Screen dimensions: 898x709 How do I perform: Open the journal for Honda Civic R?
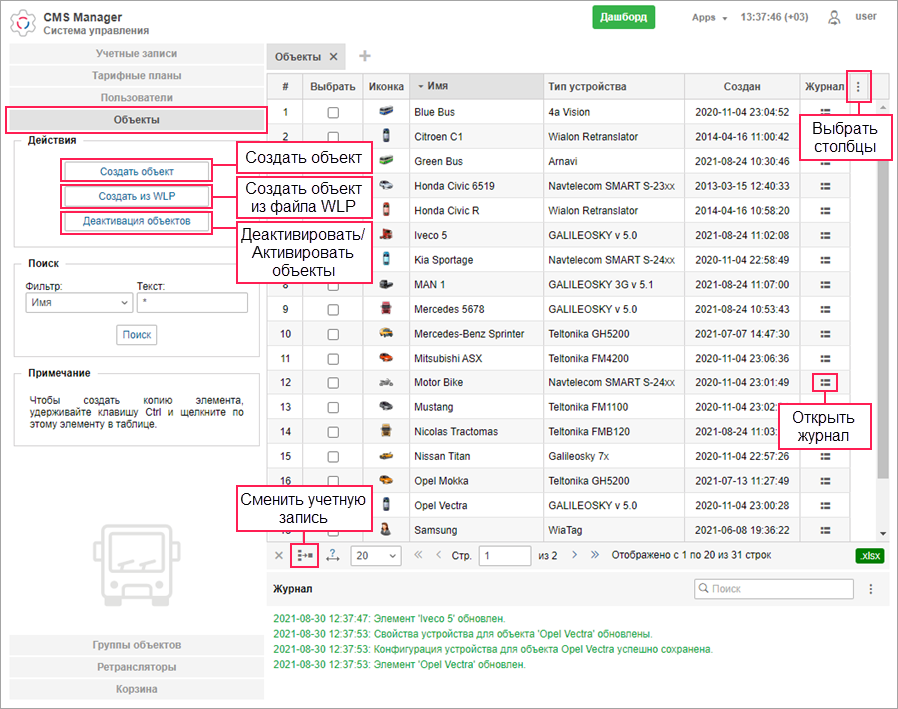coord(825,211)
